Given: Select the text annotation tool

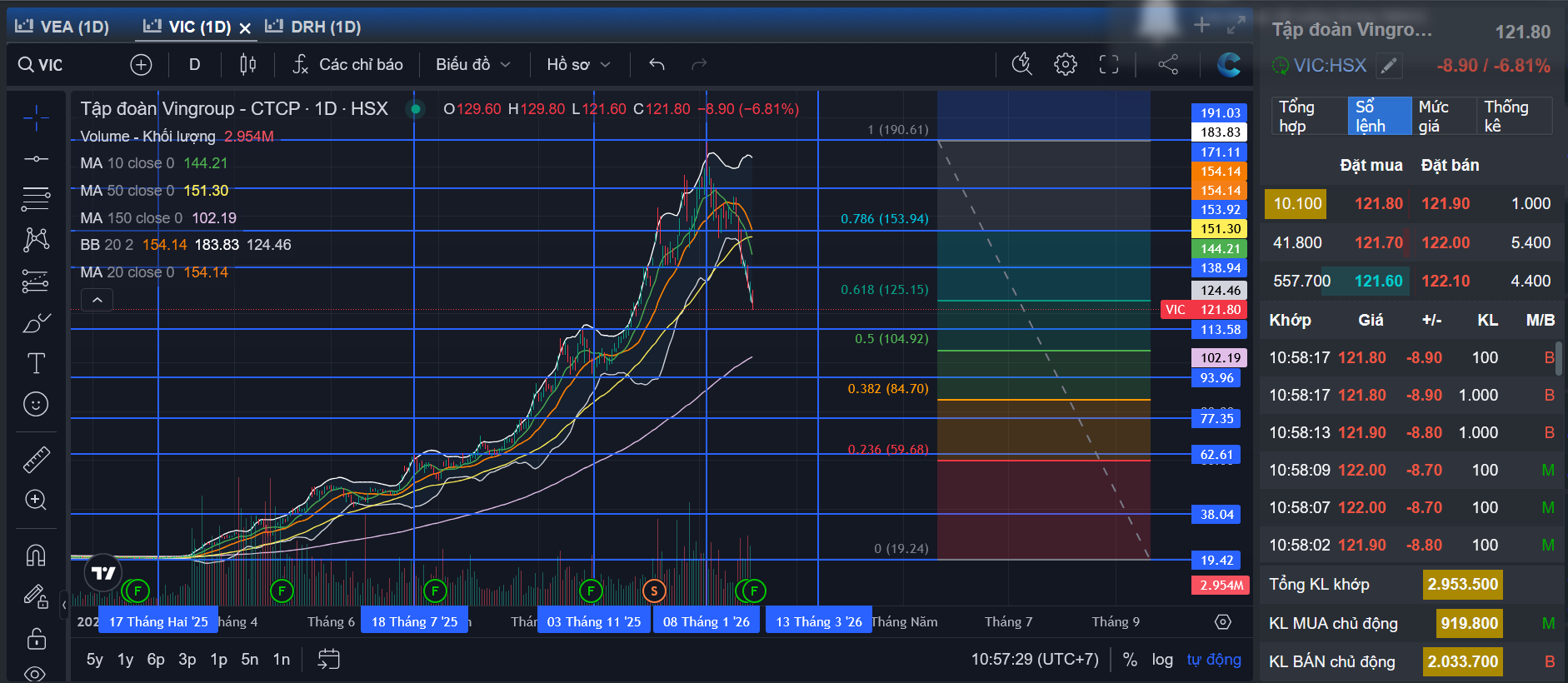Looking at the screenshot, I should [35, 364].
